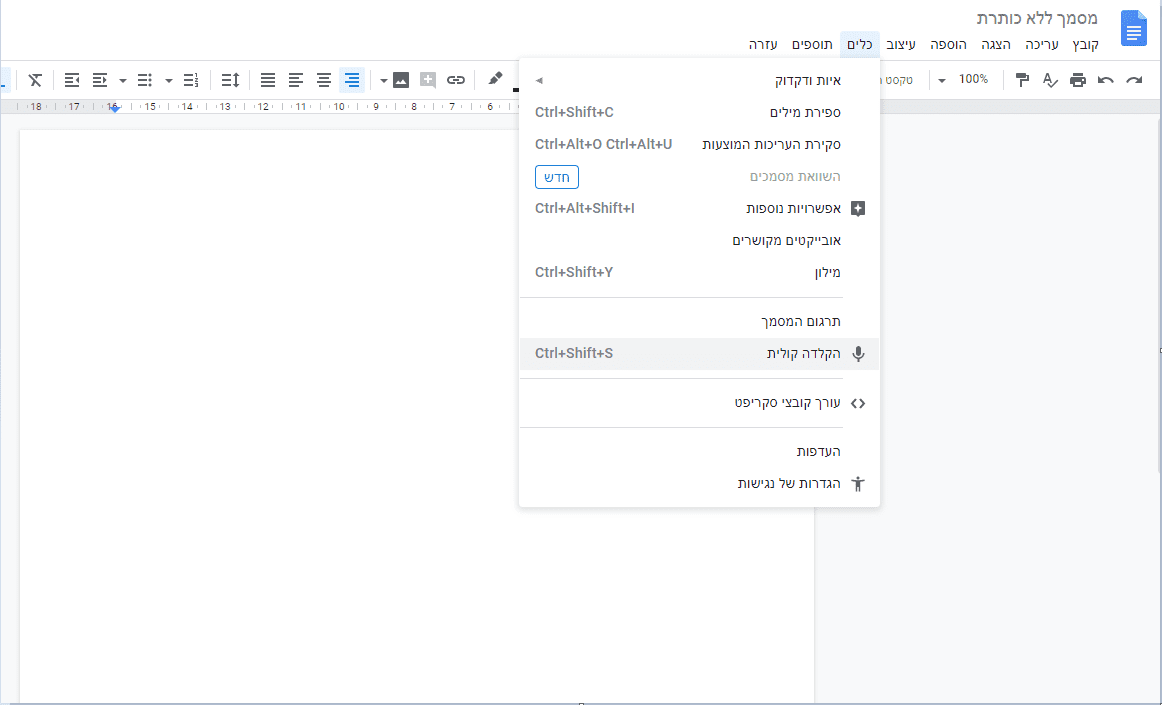Click the insert image icon

[x=401, y=80]
